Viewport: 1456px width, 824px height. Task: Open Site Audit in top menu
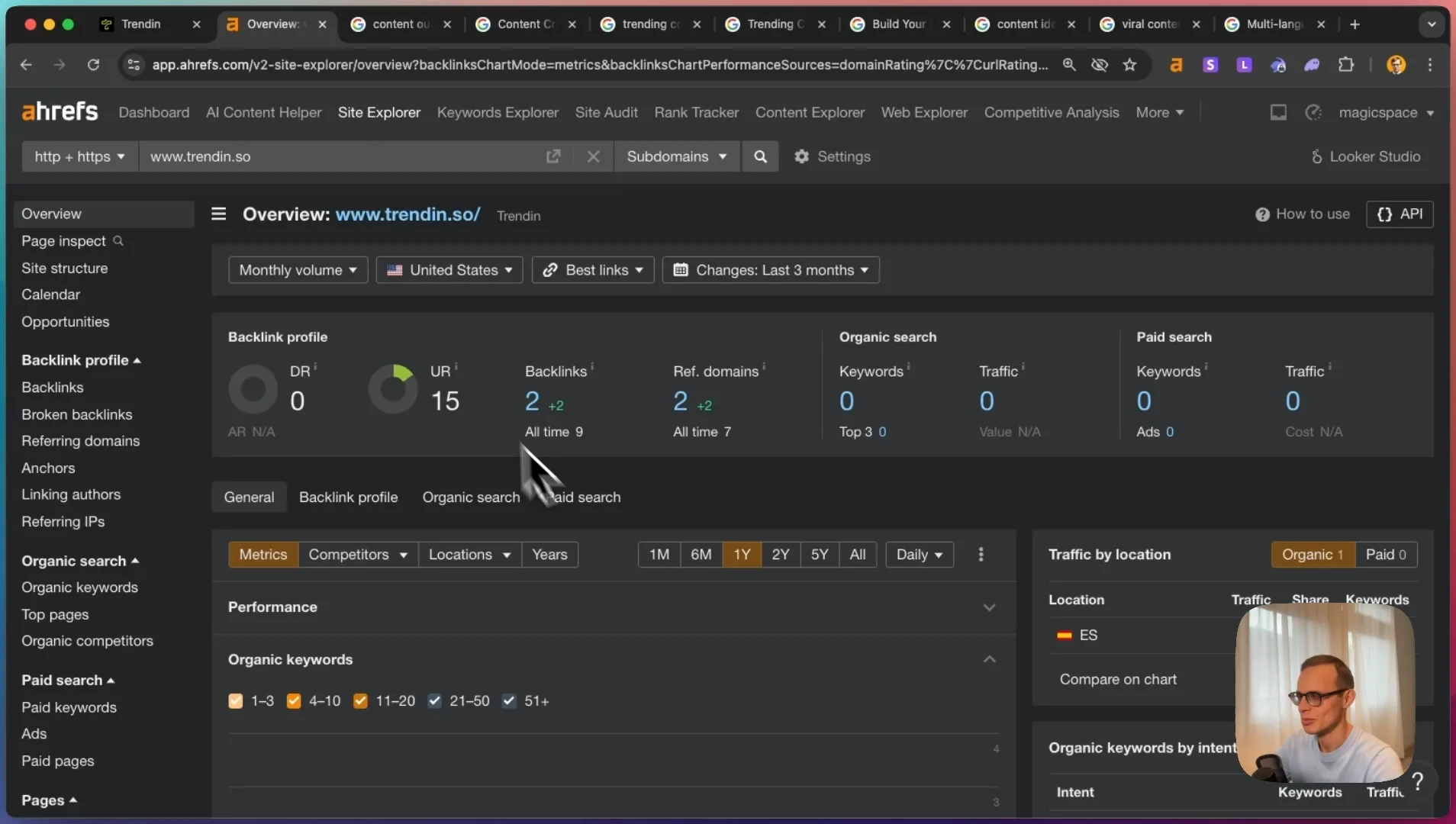pos(606,112)
